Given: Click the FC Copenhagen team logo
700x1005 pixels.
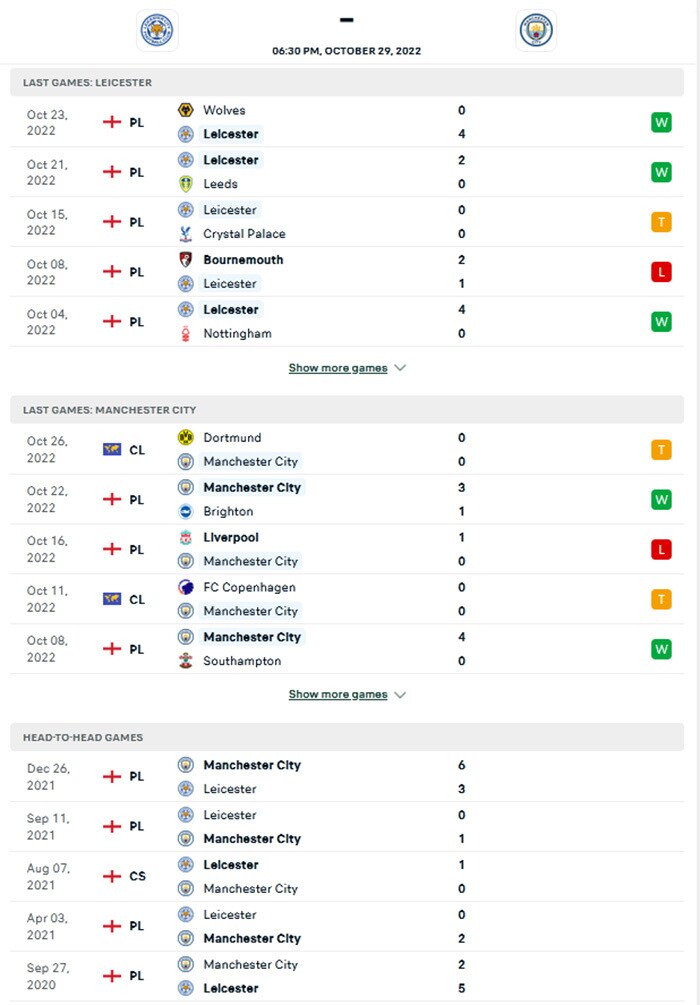Looking at the screenshot, I should [185, 588].
